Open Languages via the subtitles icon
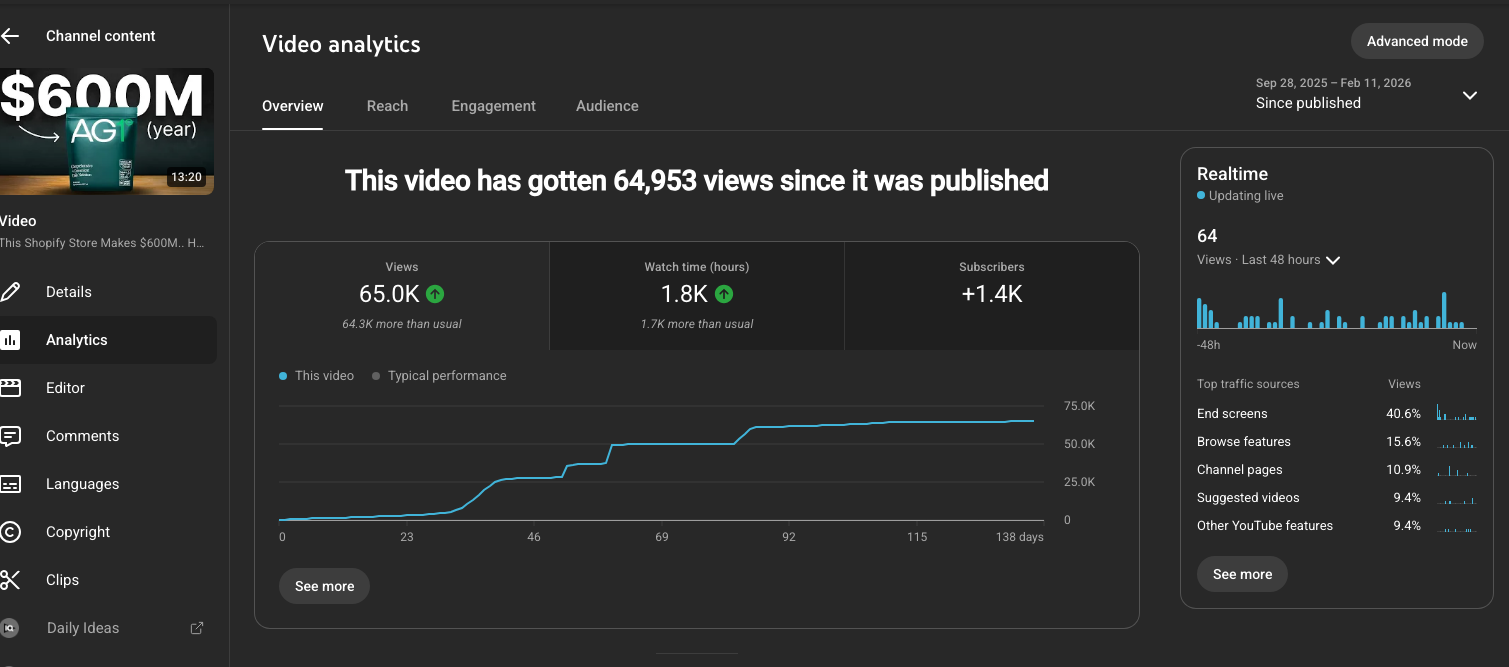 [11, 483]
